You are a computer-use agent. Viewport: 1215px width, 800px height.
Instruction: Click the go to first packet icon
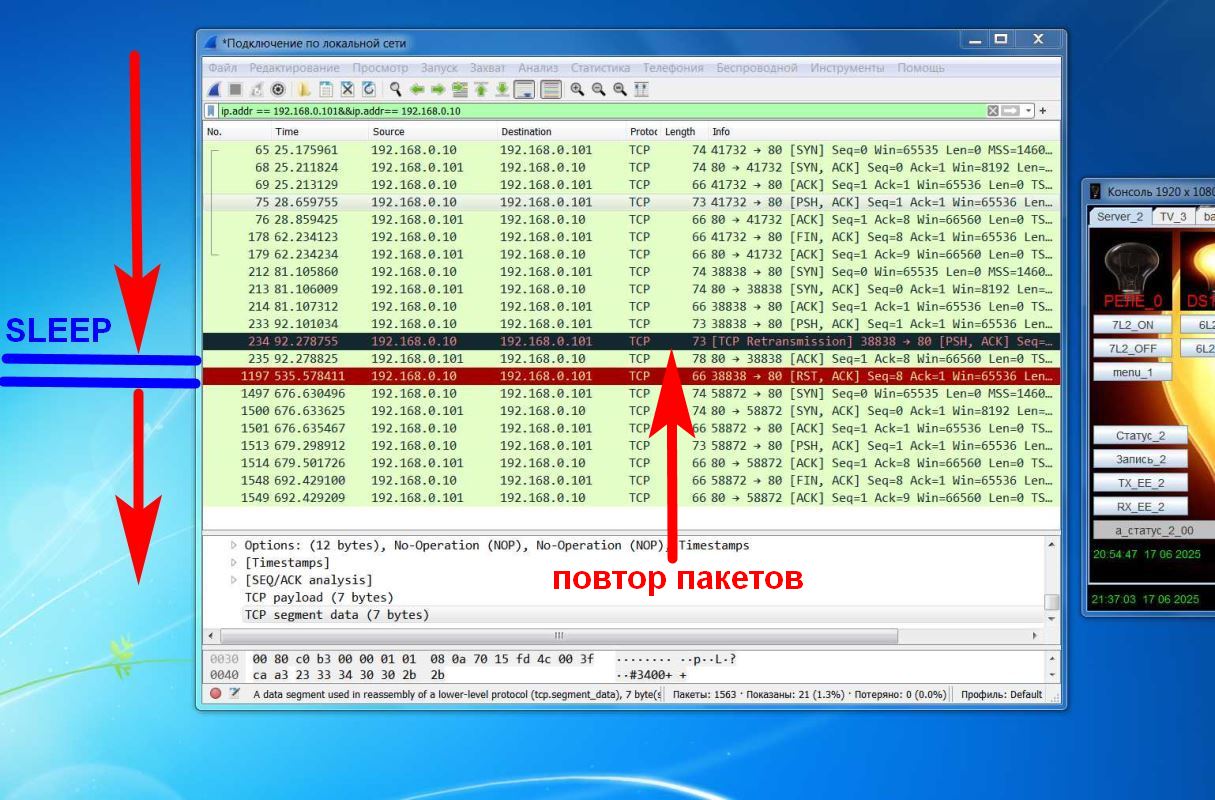coord(480,89)
